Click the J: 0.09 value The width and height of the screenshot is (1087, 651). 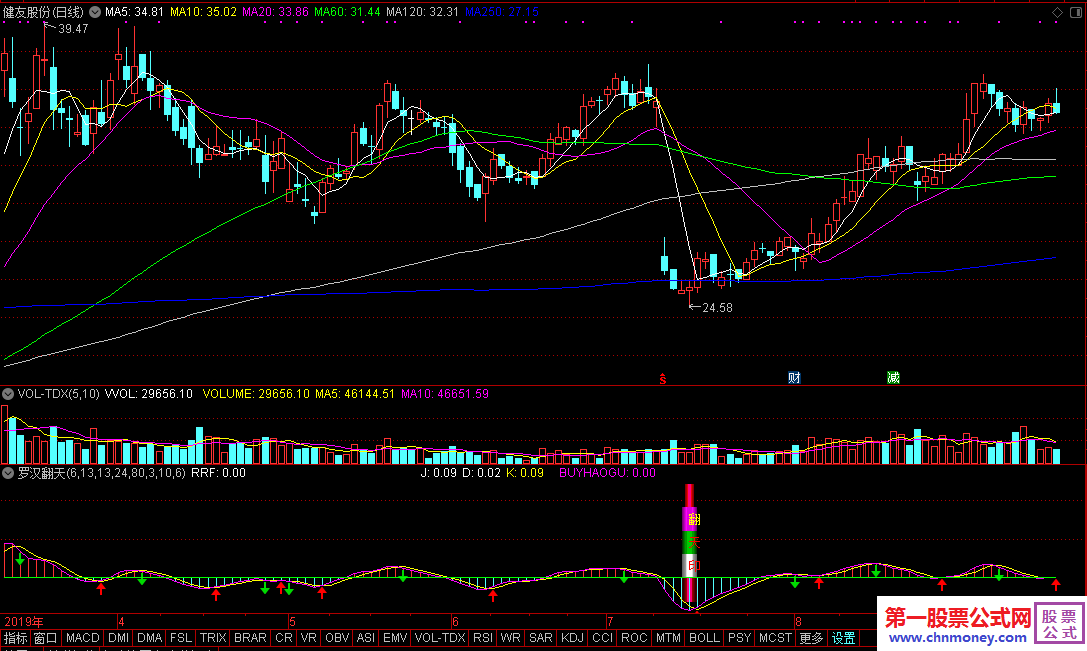[439, 473]
